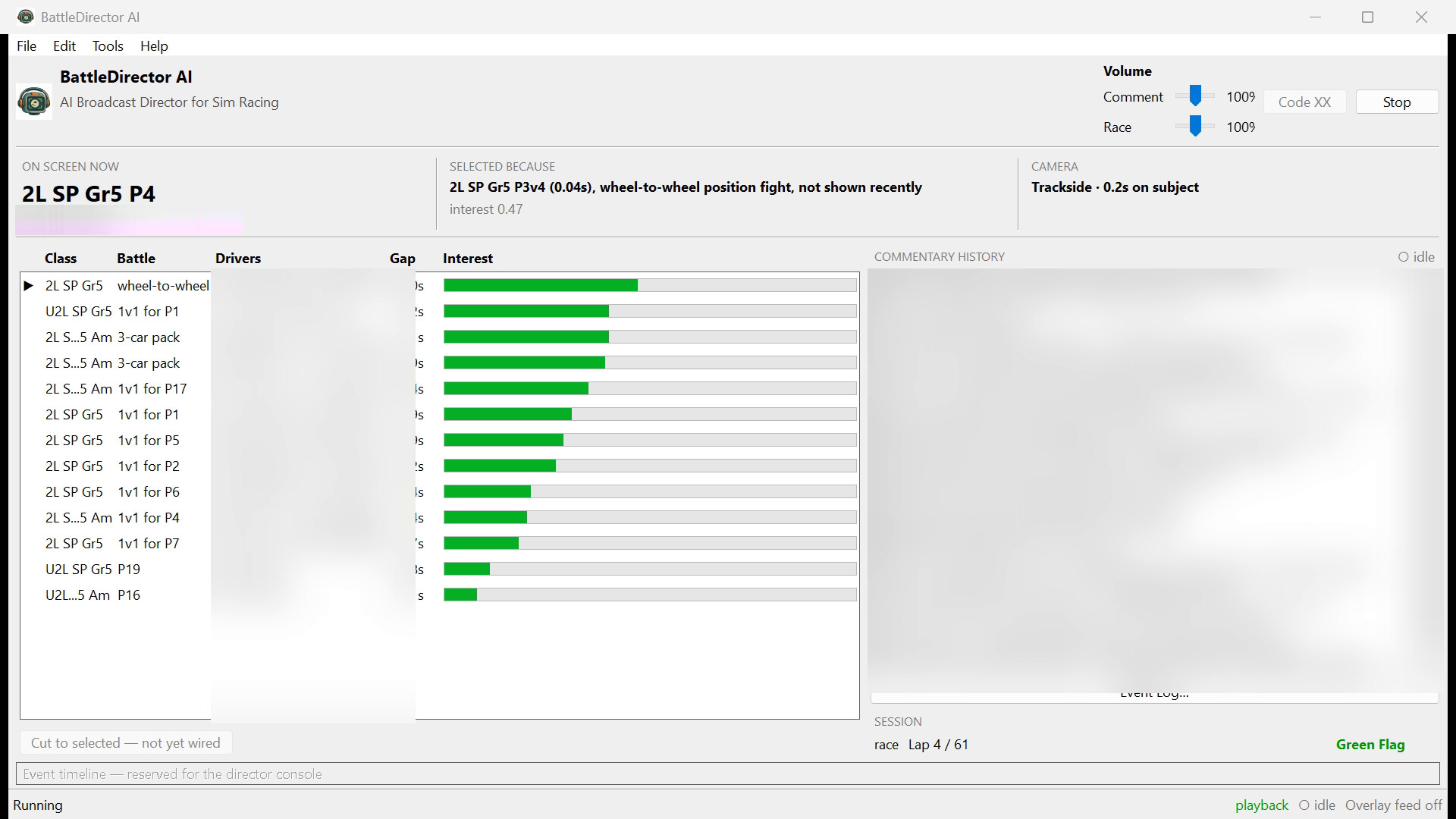Click the Cut to selected button
Image resolution: width=1456 pixels, height=819 pixels.
(x=126, y=743)
